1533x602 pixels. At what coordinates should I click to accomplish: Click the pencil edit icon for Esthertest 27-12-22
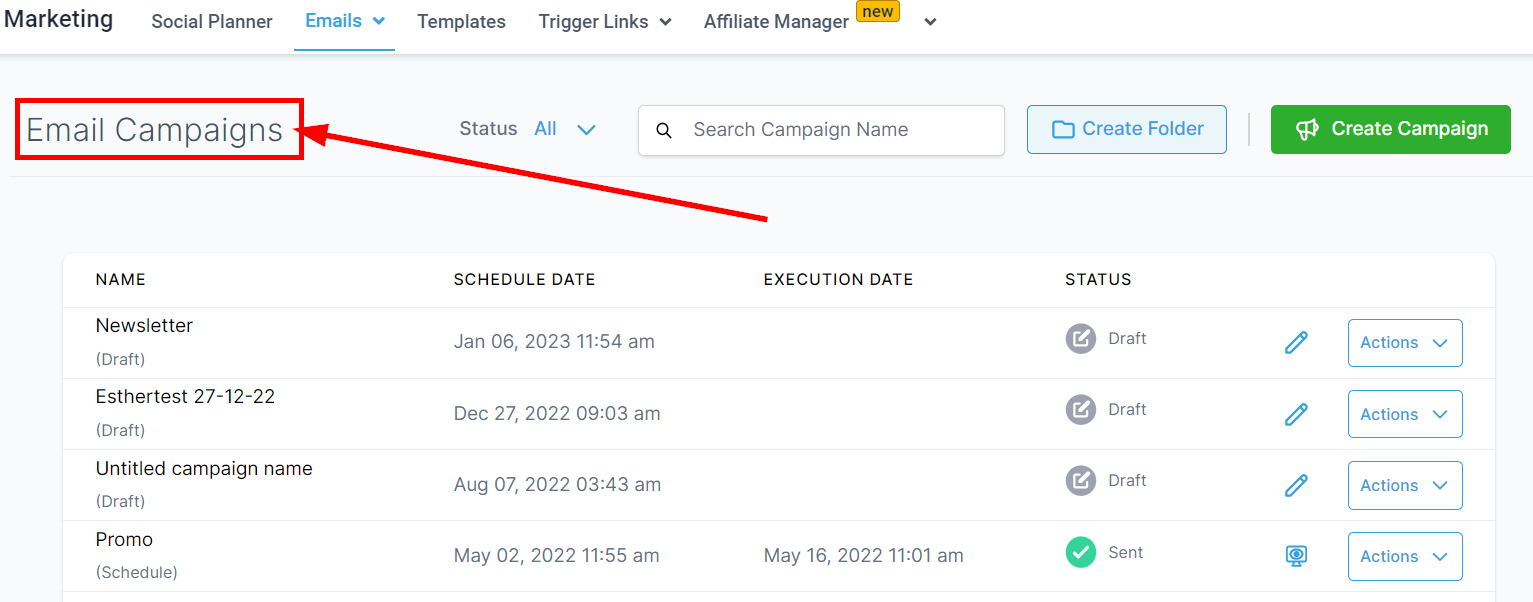click(x=1296, y=414)
